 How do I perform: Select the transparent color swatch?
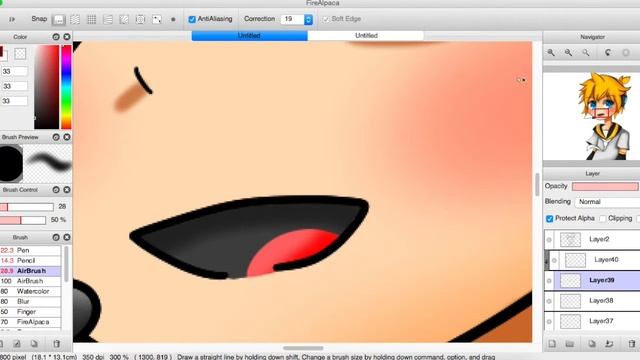(x=20, y=54)
